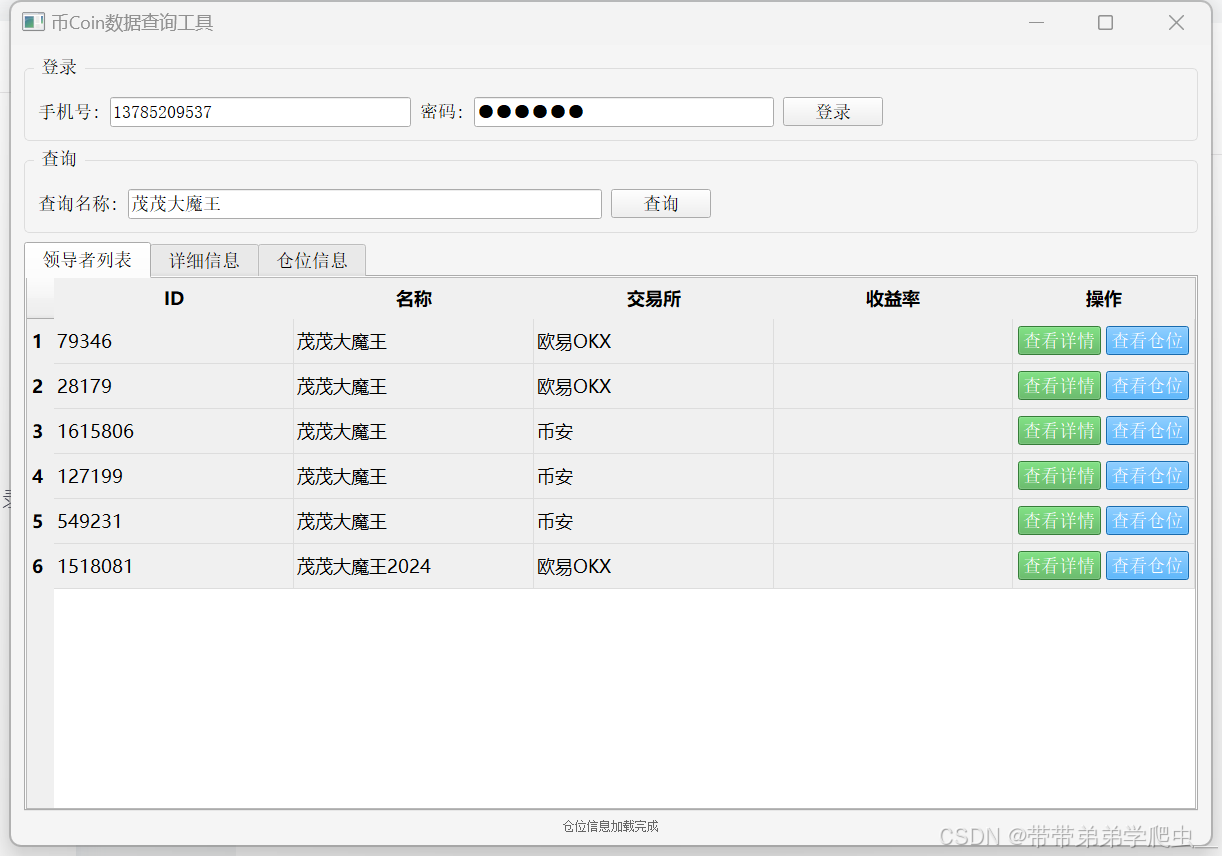Click the 收益率 column header

tap(893, 299)
